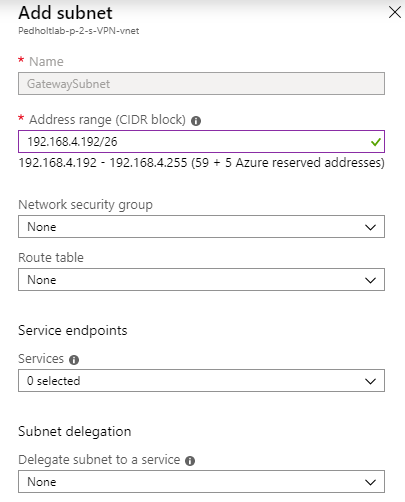Click chevron arrow of Route table box

click(x=370, y=280)
